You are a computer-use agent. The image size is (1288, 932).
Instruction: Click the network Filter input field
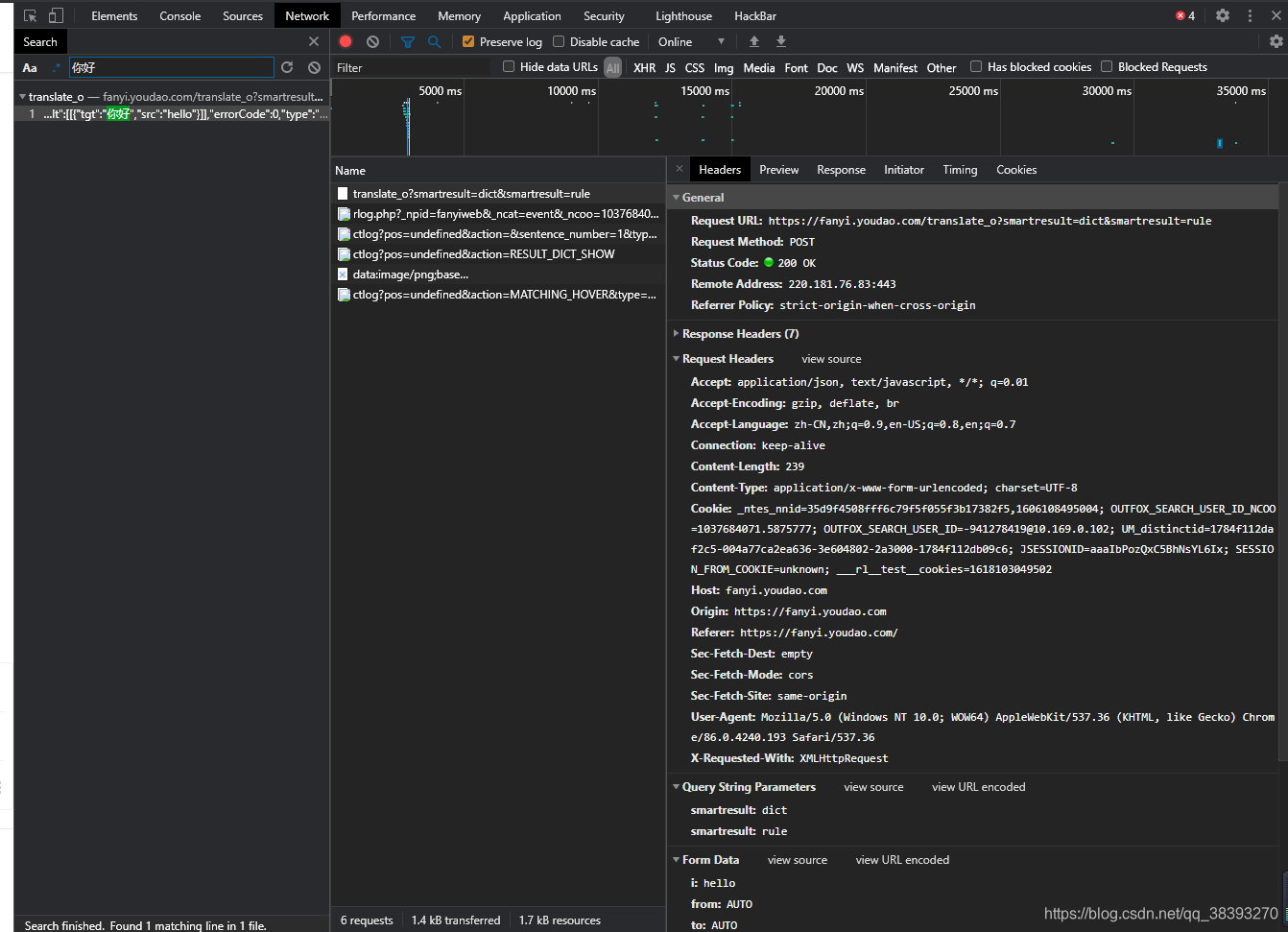413,67
